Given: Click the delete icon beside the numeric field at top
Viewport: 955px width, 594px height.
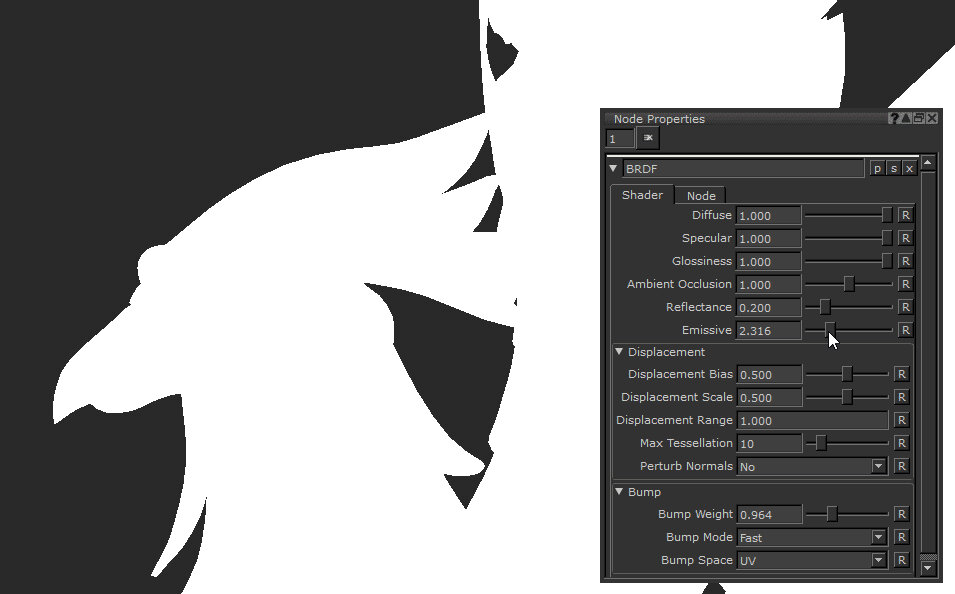Looking at the screenshot, I should (647, 138).
